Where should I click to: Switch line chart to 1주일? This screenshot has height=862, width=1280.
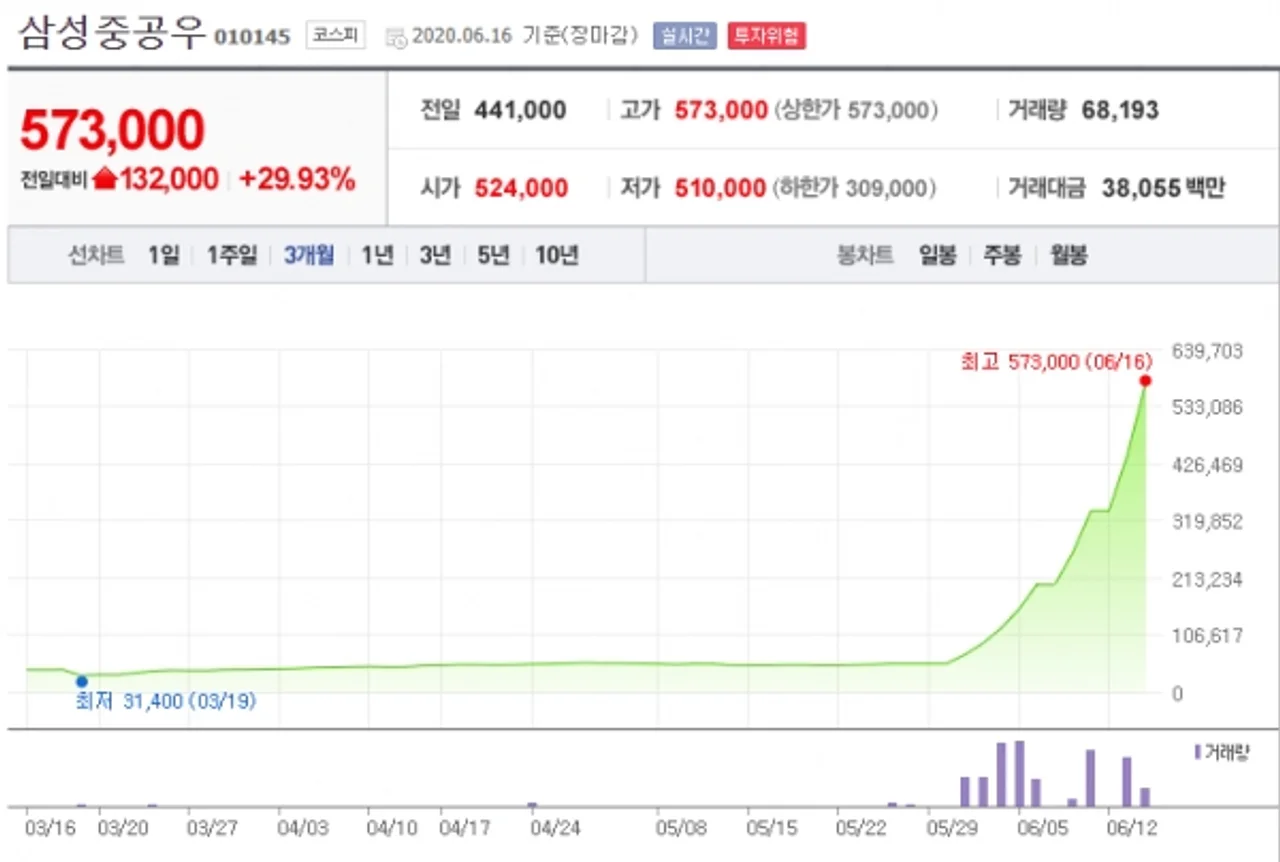(232, 255)
